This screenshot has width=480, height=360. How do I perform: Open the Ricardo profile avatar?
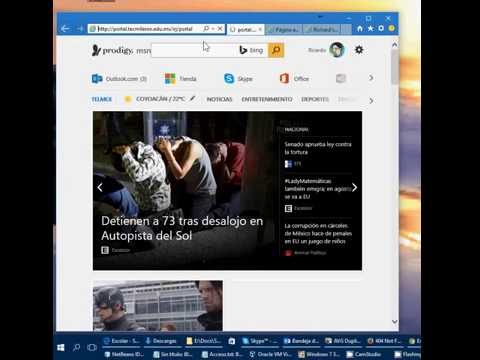[337, 50]
